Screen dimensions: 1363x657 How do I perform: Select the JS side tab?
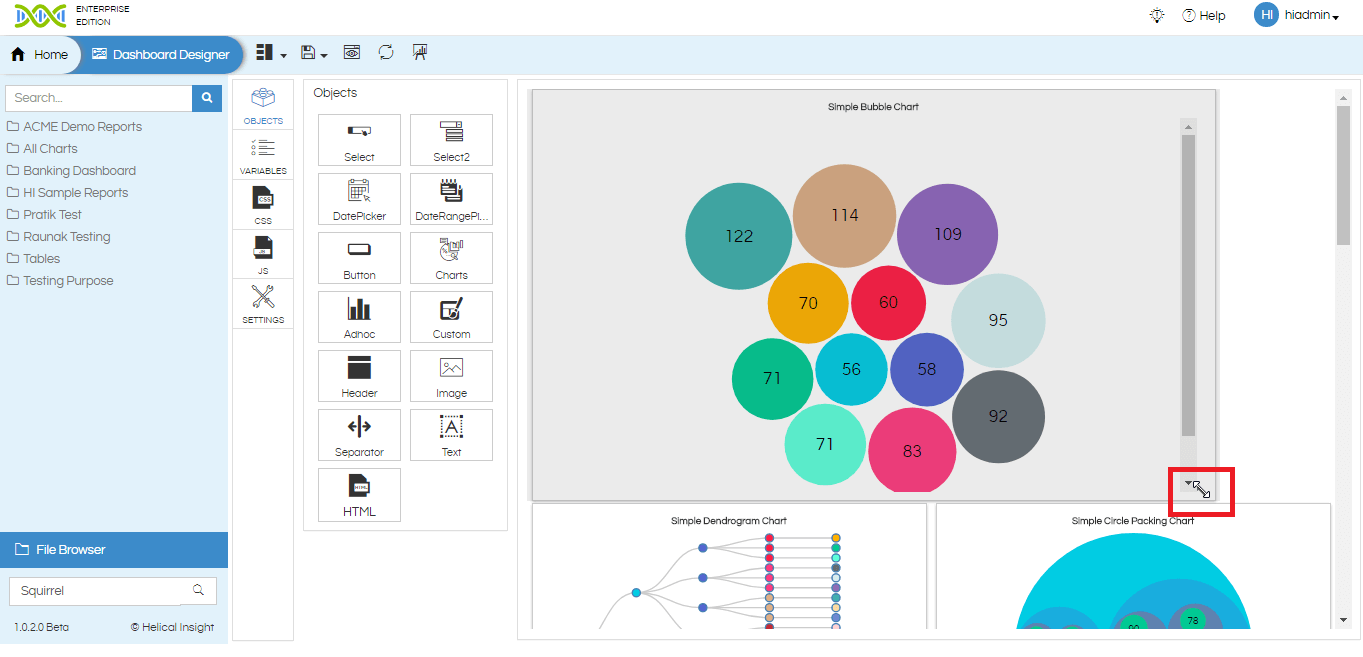[263, 254]
